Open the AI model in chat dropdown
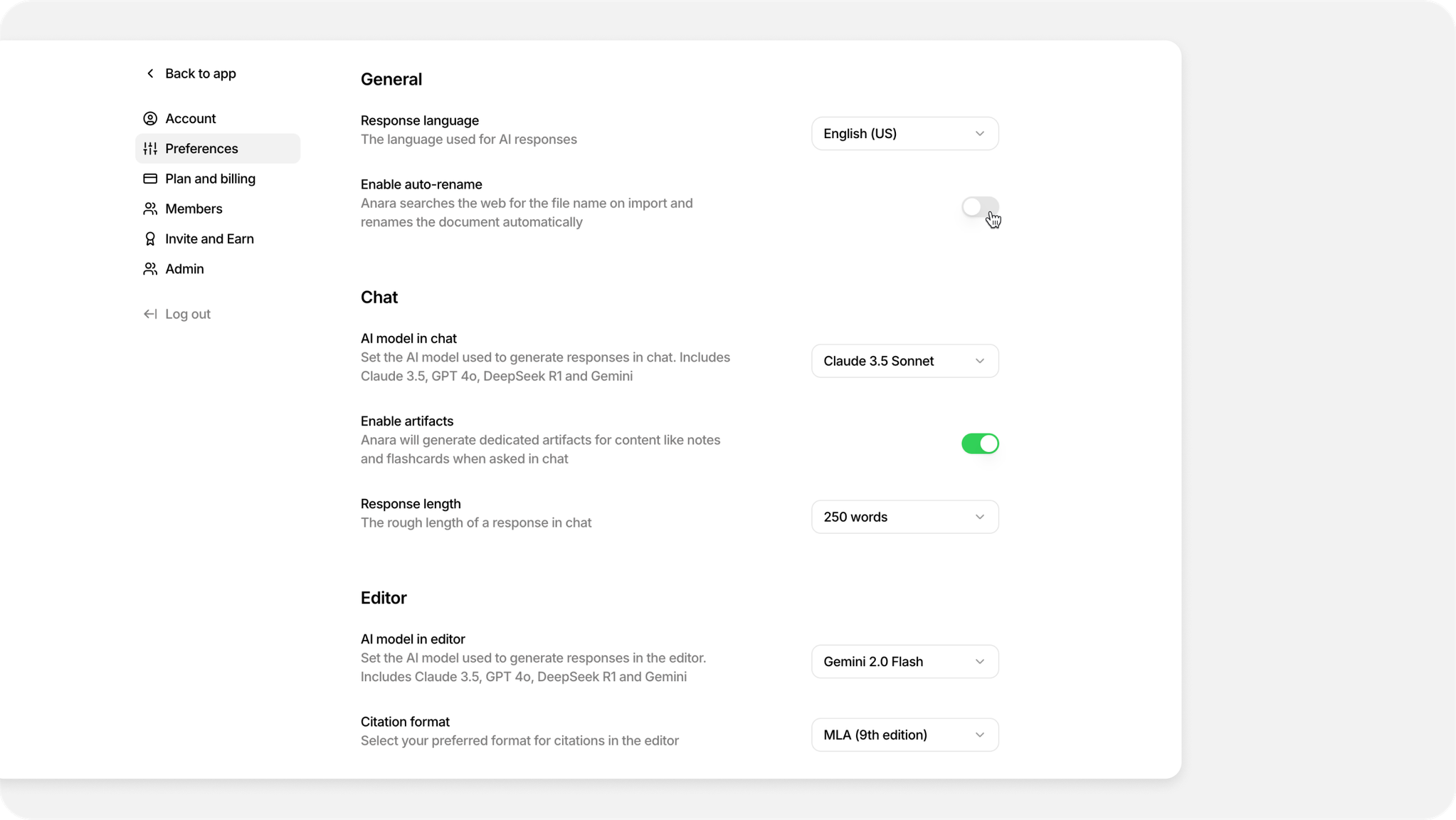Screen dimensions: 1456x820 pos(904,361)
